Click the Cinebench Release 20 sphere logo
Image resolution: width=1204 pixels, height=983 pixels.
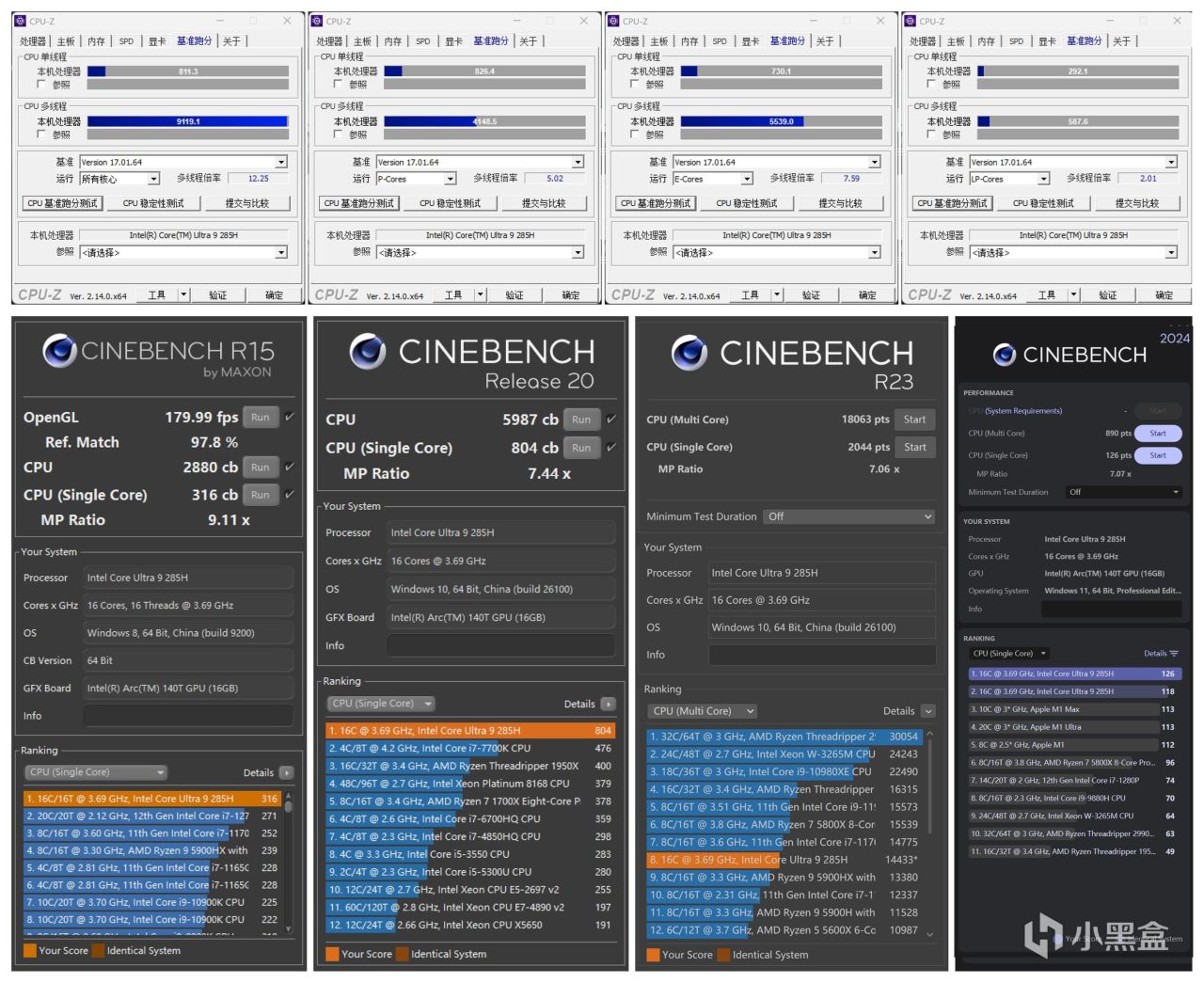point(368,352)
